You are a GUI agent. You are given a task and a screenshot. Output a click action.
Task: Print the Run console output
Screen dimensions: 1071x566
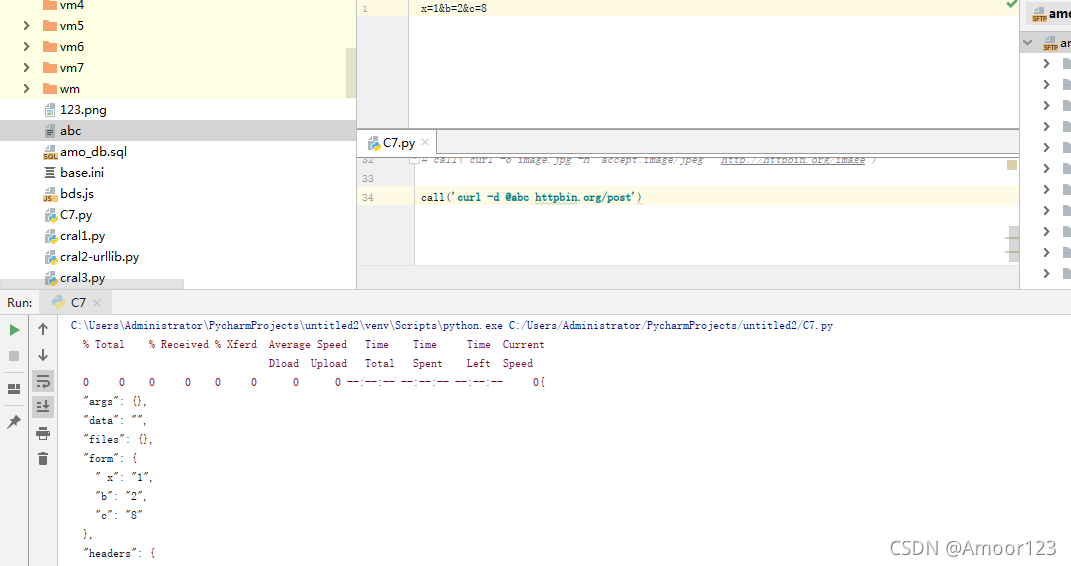43,433
